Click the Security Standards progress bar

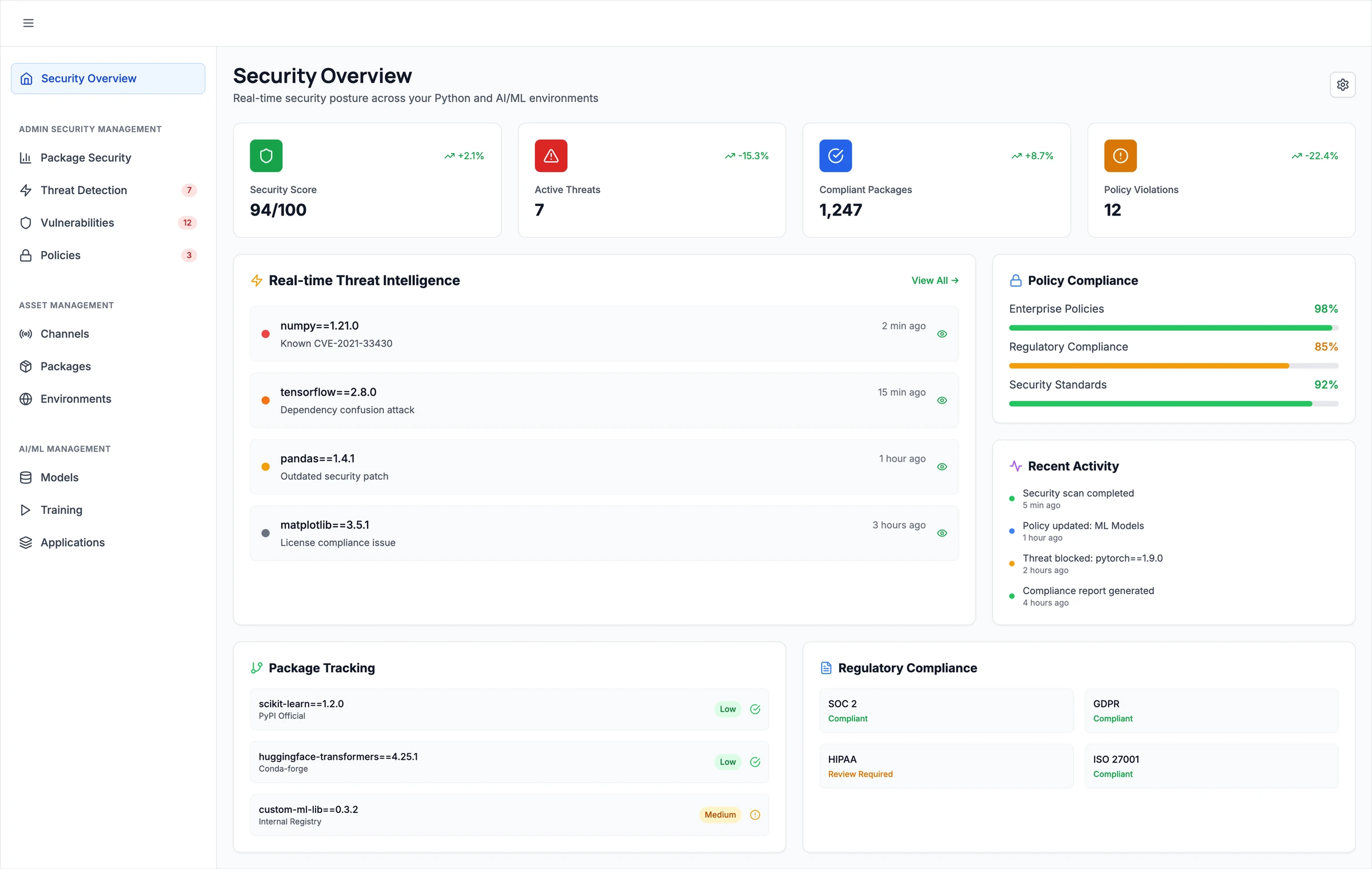[1174, 404]
